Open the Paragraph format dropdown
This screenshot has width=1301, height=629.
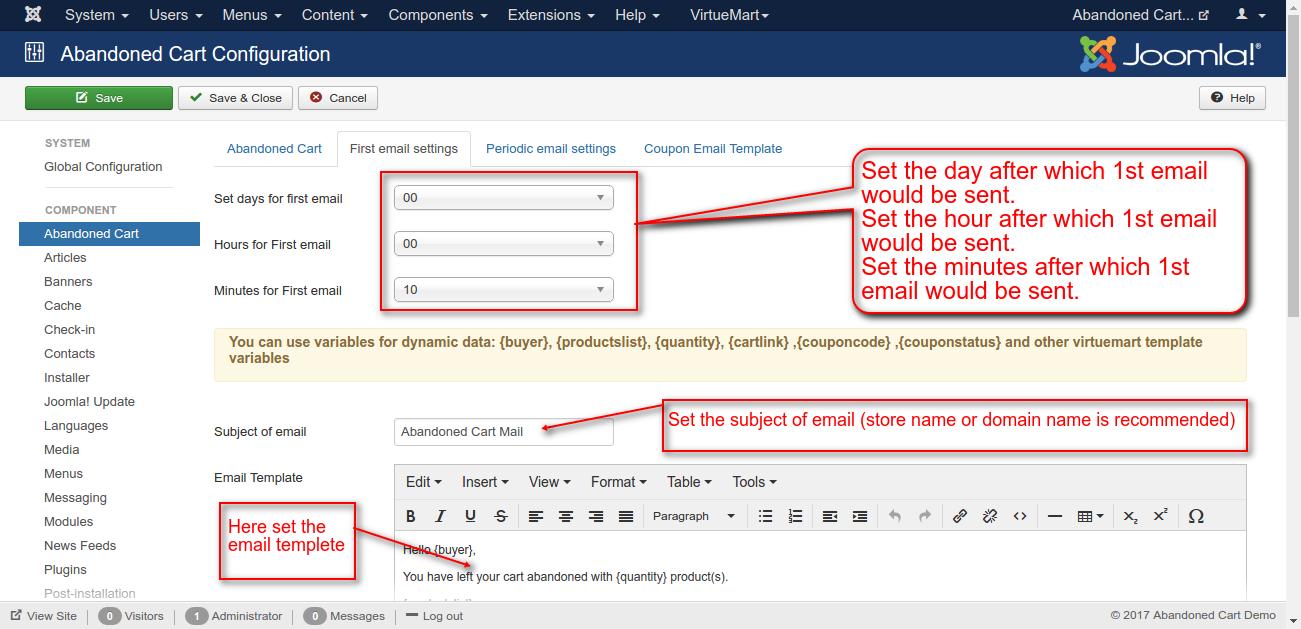click(x=694, y=516)
